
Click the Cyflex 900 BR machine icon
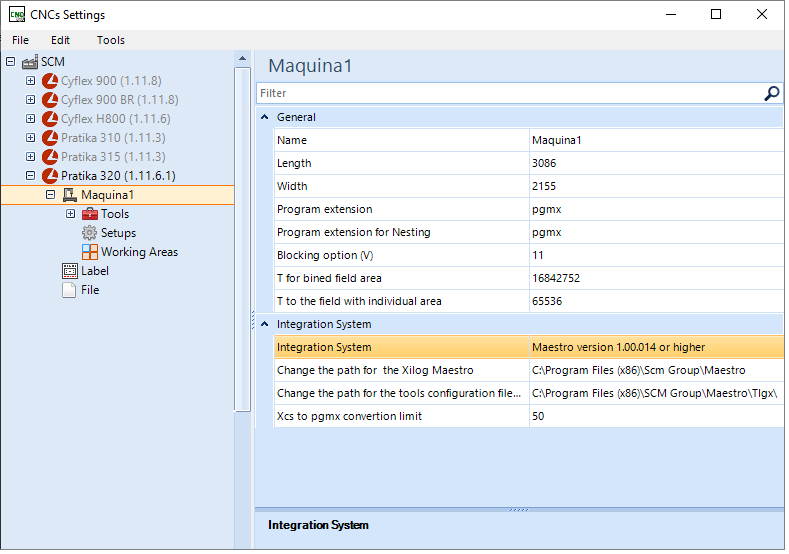click(x=50, y=100)
